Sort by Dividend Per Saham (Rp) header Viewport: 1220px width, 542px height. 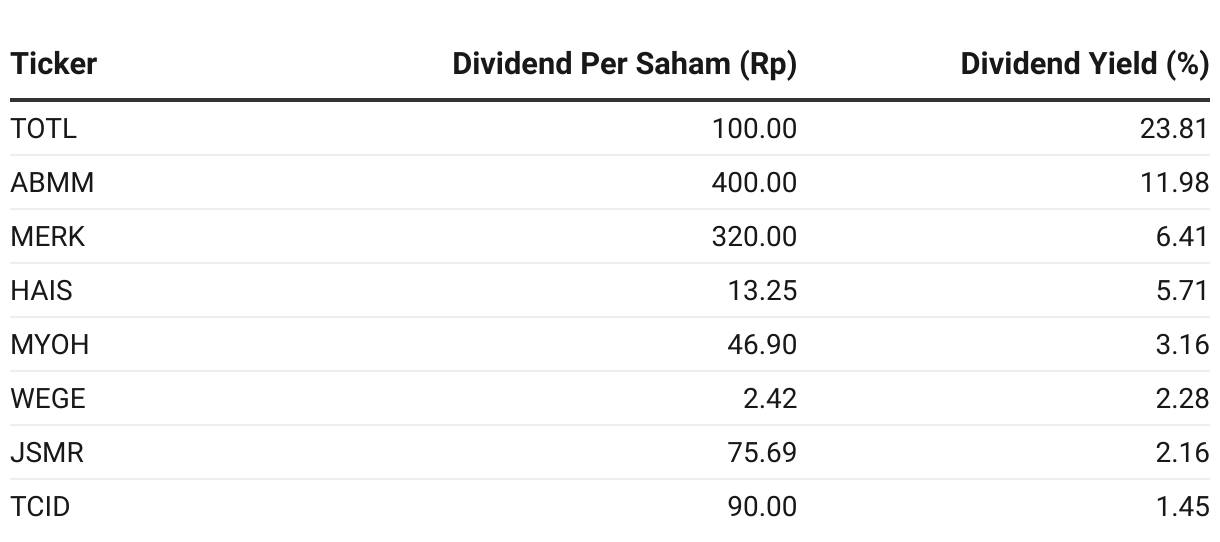(625, 65)
